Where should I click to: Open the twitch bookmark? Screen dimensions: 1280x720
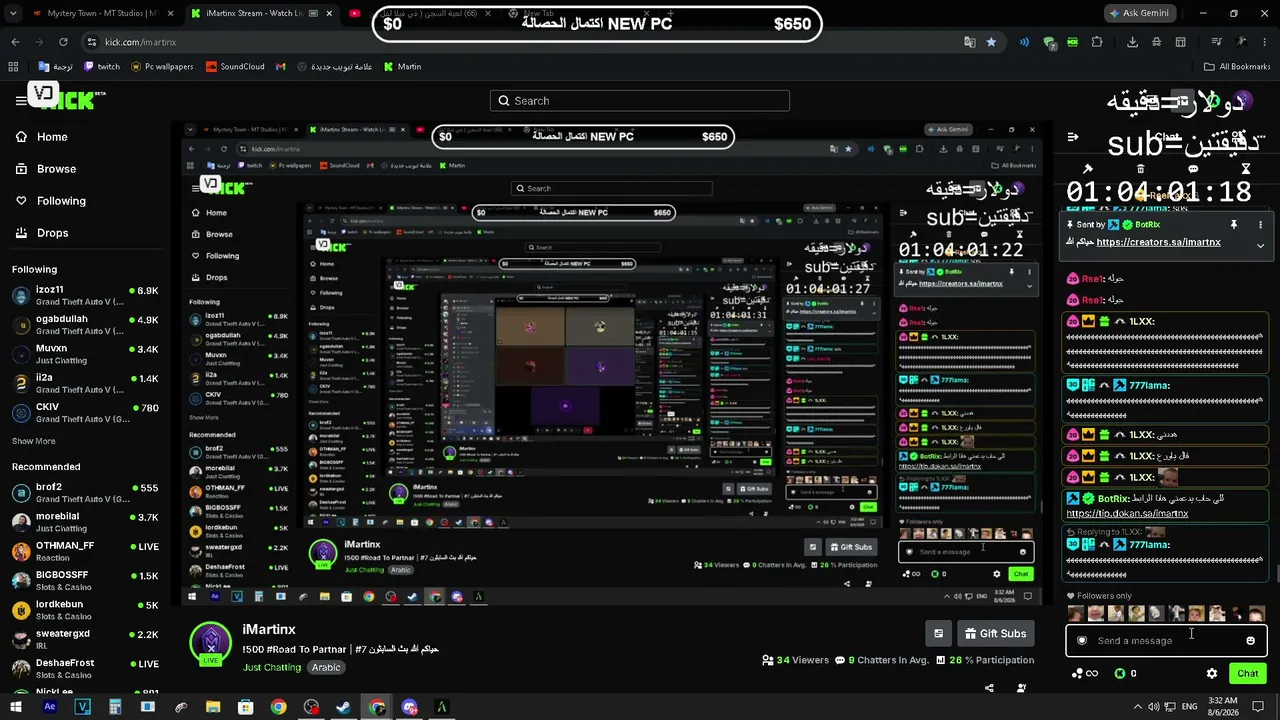click(x=102, y=67)
